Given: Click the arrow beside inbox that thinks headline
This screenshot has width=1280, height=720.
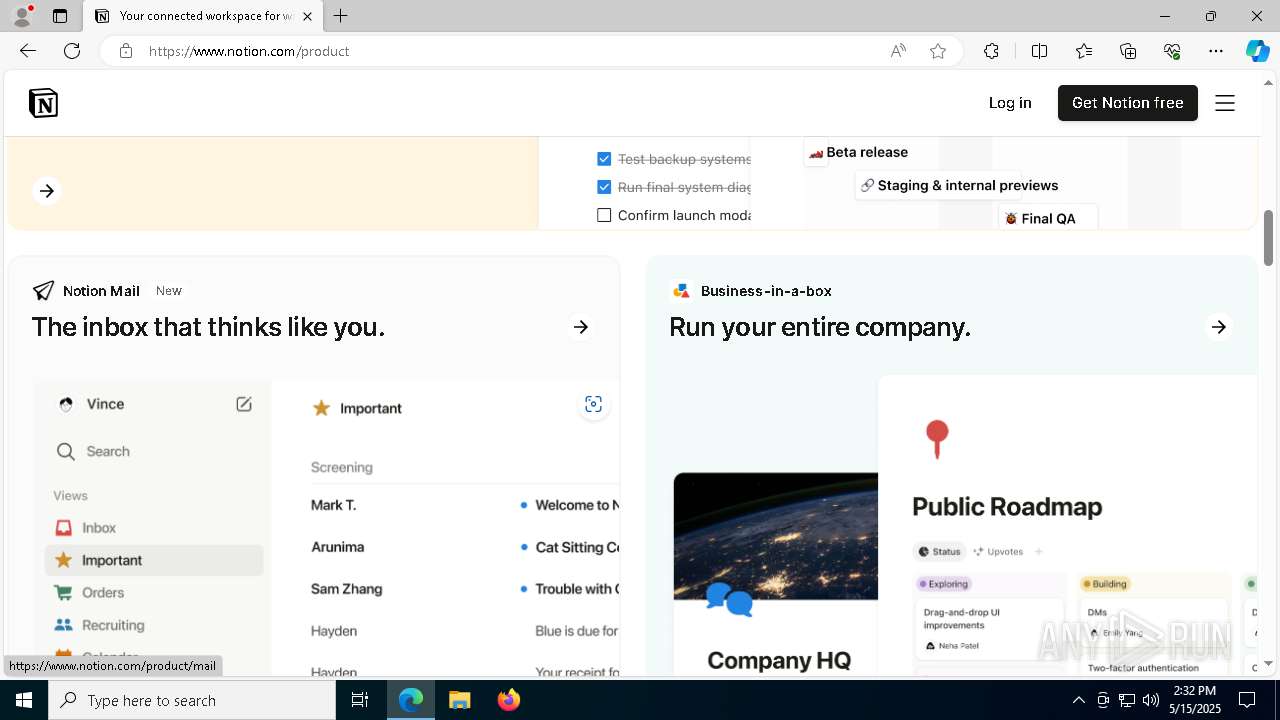Looking at the screenshot, I should (580, 327).
